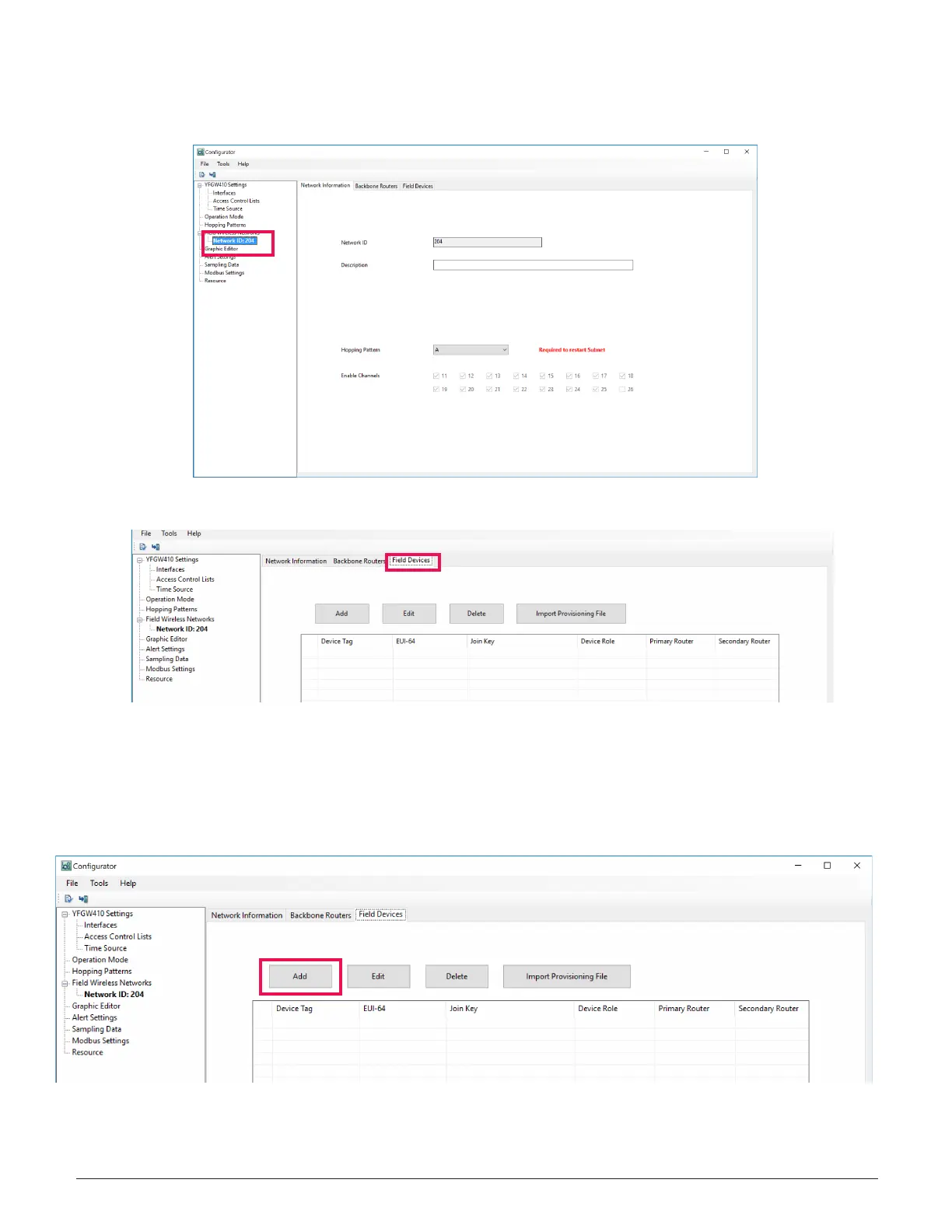Click Configurator app icon in bottom window title

point(66,866)
